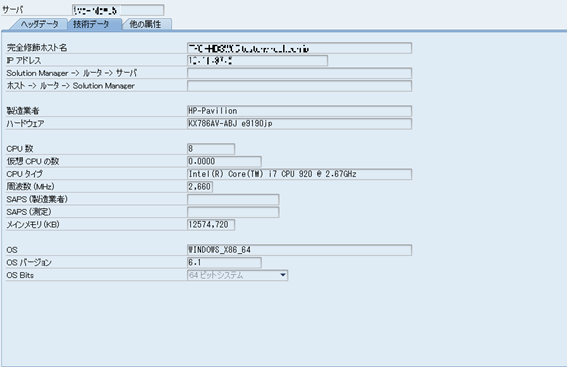Click the 64 ビットシステム combo box

[x=238, y=275]
